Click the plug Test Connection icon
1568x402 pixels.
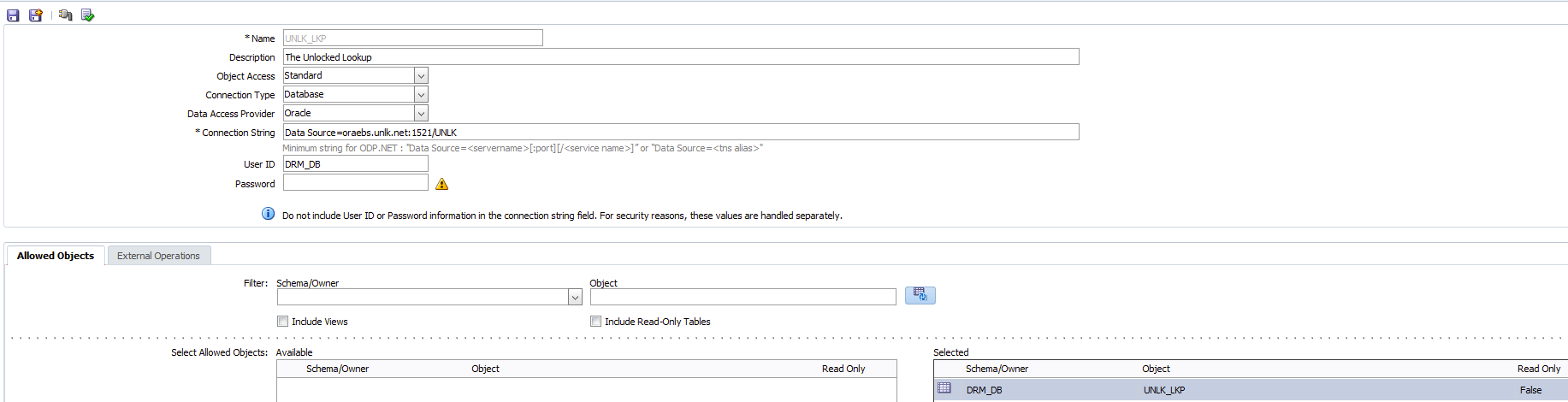[x=65, y=15]
